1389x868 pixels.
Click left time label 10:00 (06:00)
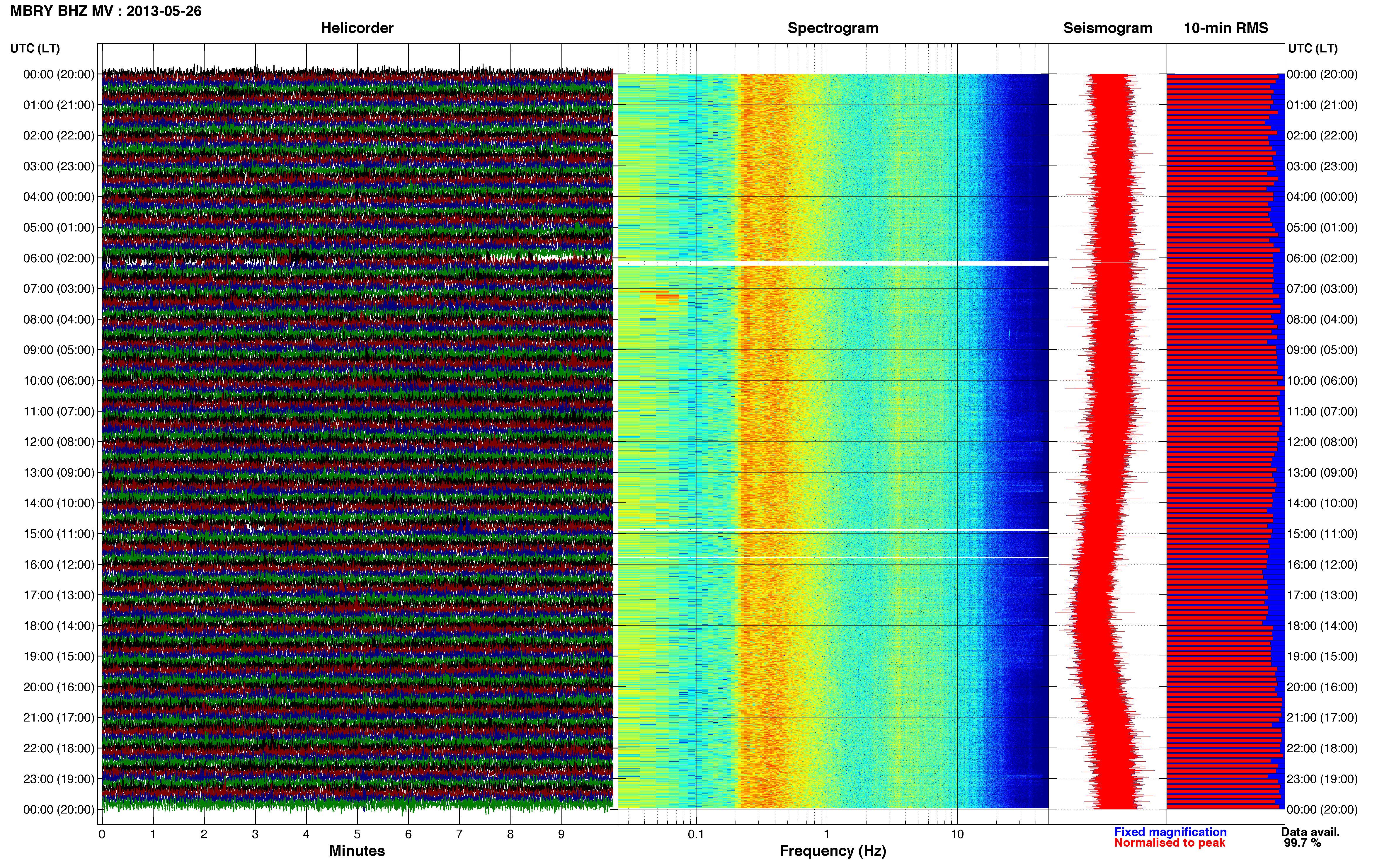tap(59, 381)
